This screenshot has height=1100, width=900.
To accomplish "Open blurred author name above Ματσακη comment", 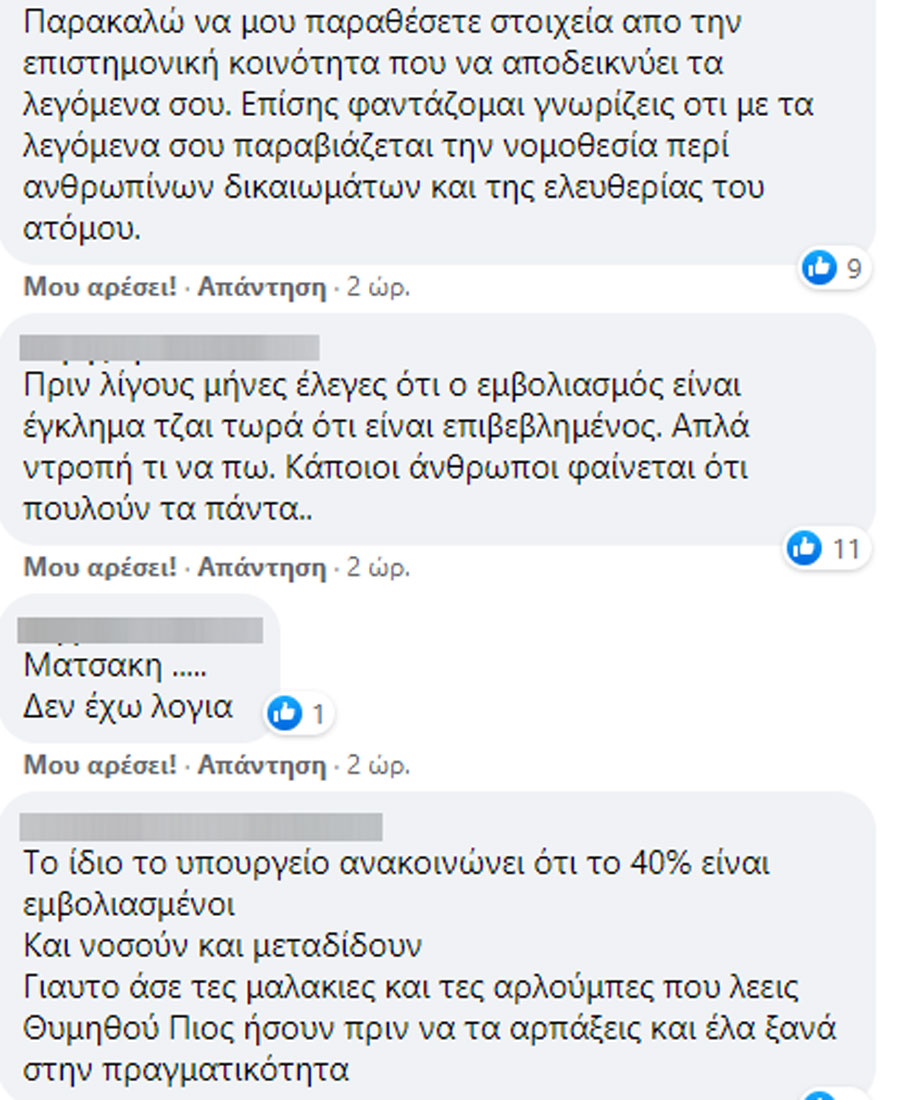I will click(140, 630).
